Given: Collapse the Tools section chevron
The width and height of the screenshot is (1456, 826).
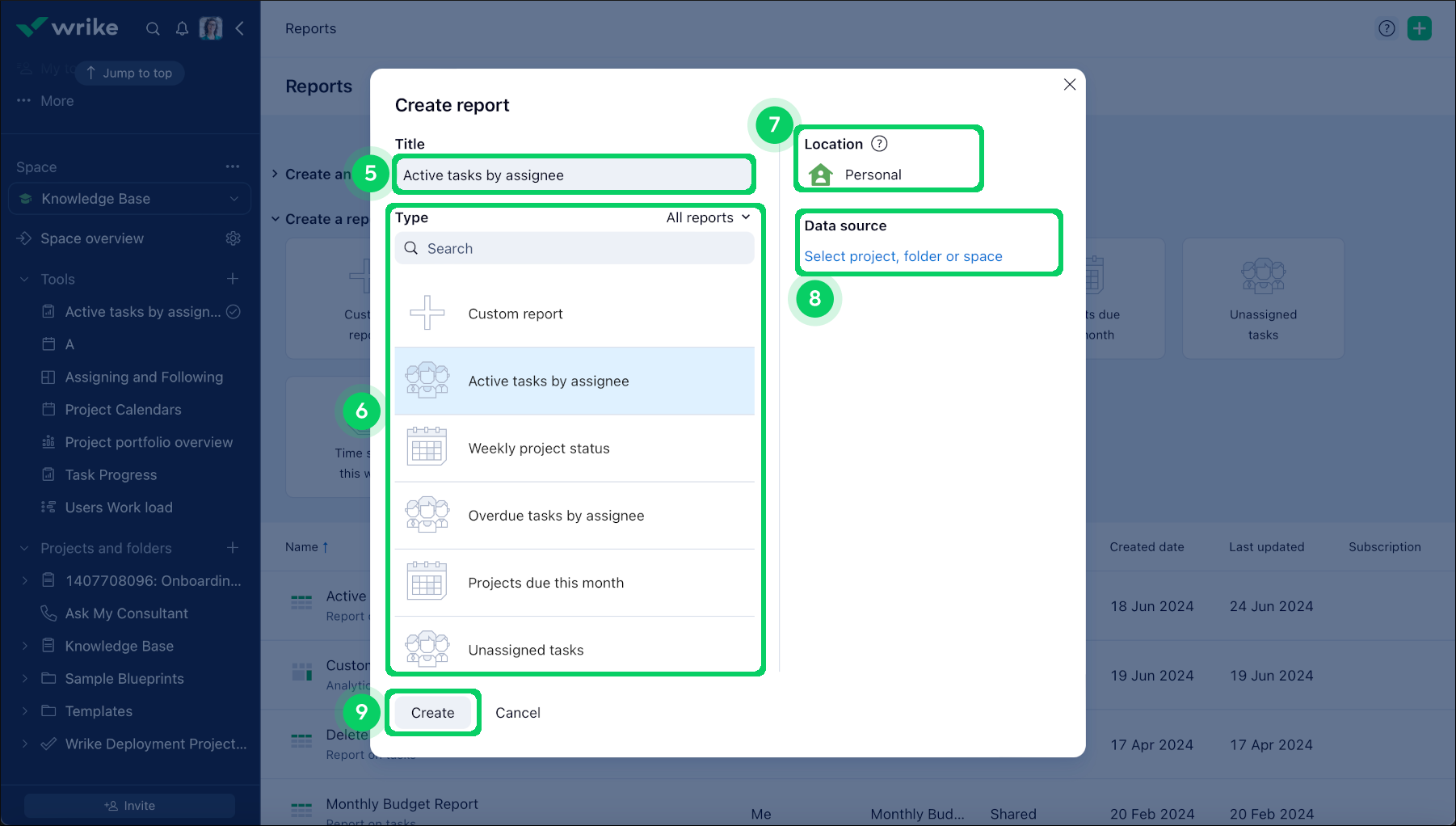Looking at the screenshot, I should click(x=24, y=279).
